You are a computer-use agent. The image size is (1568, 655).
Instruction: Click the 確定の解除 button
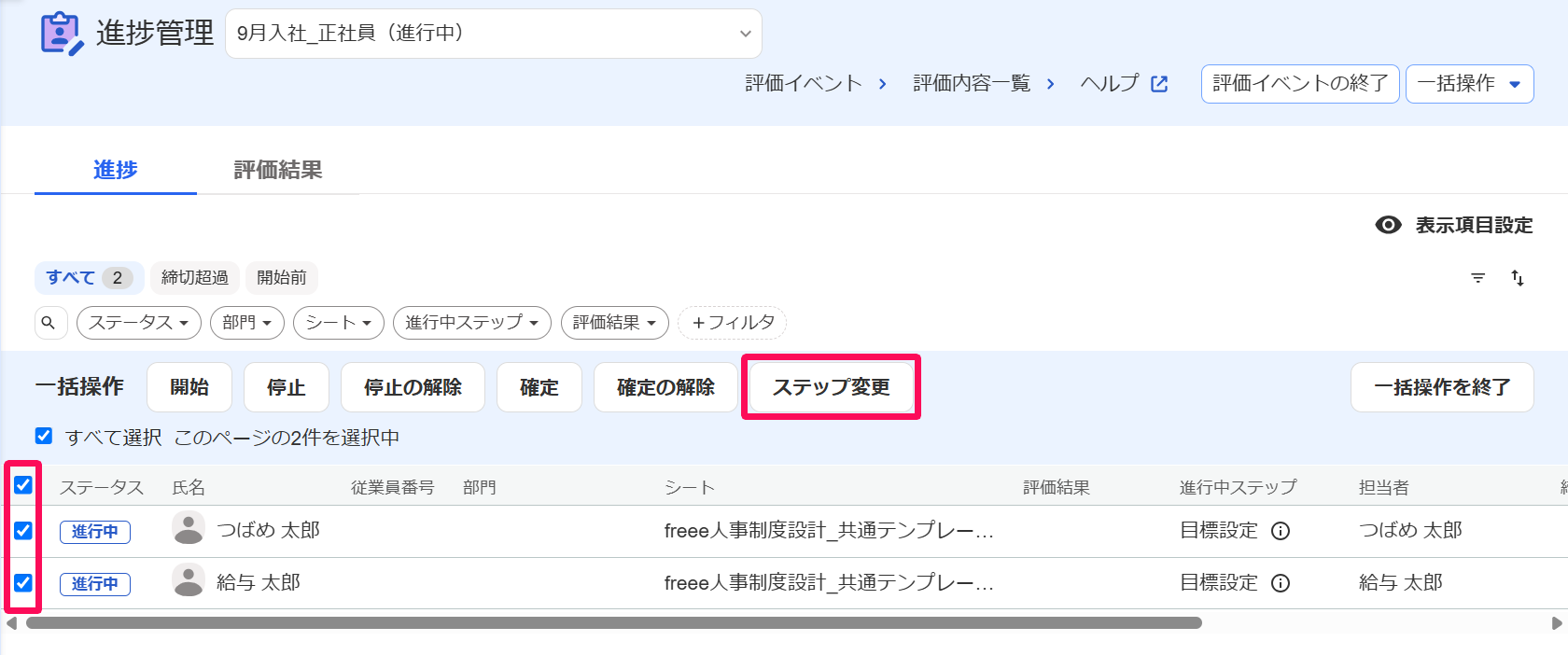pyautogui.click(x=665, y=387)
